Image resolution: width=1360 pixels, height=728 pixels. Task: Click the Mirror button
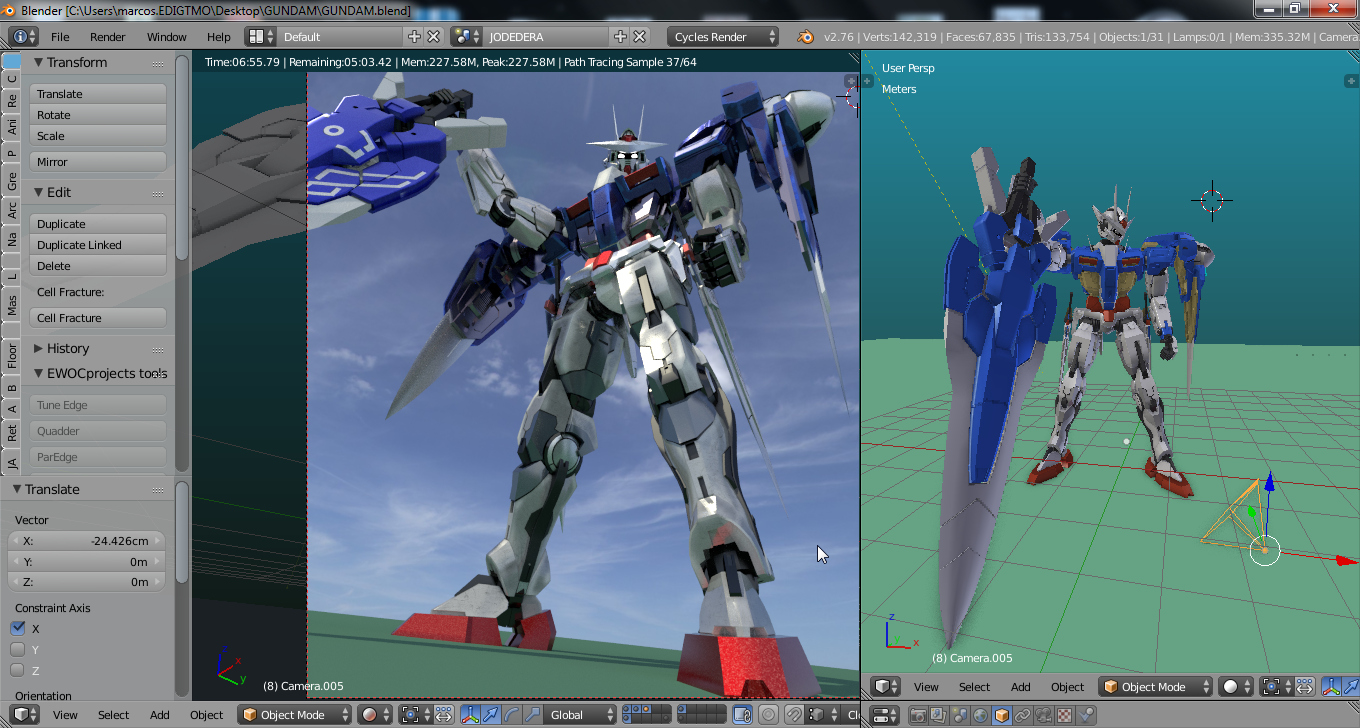coord(98,162)
